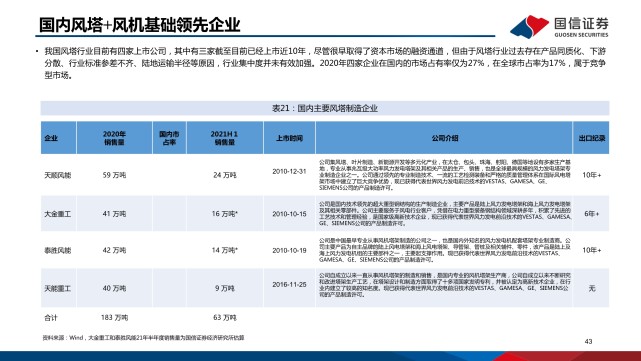The width and height of the screenshot is (641, 361).
Task: Click the 公司介绍 column header
Action: (444, 138)
